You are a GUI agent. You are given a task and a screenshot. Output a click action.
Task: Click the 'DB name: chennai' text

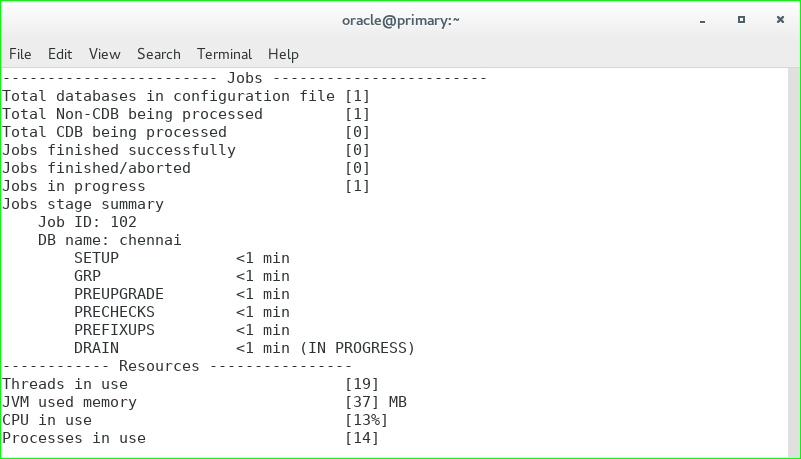click(x=110, y=240)
